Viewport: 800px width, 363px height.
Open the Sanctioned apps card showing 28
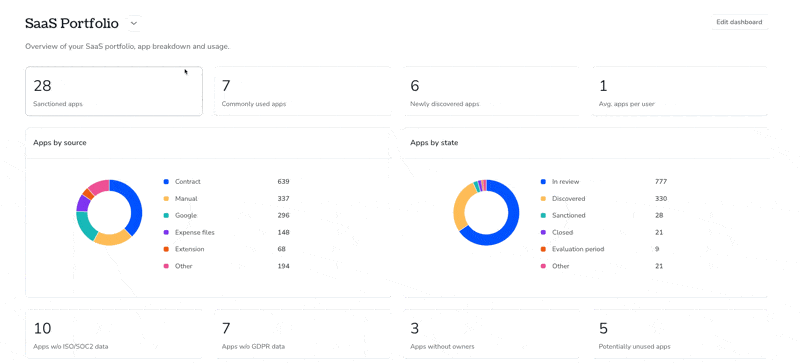click(114, 91)
